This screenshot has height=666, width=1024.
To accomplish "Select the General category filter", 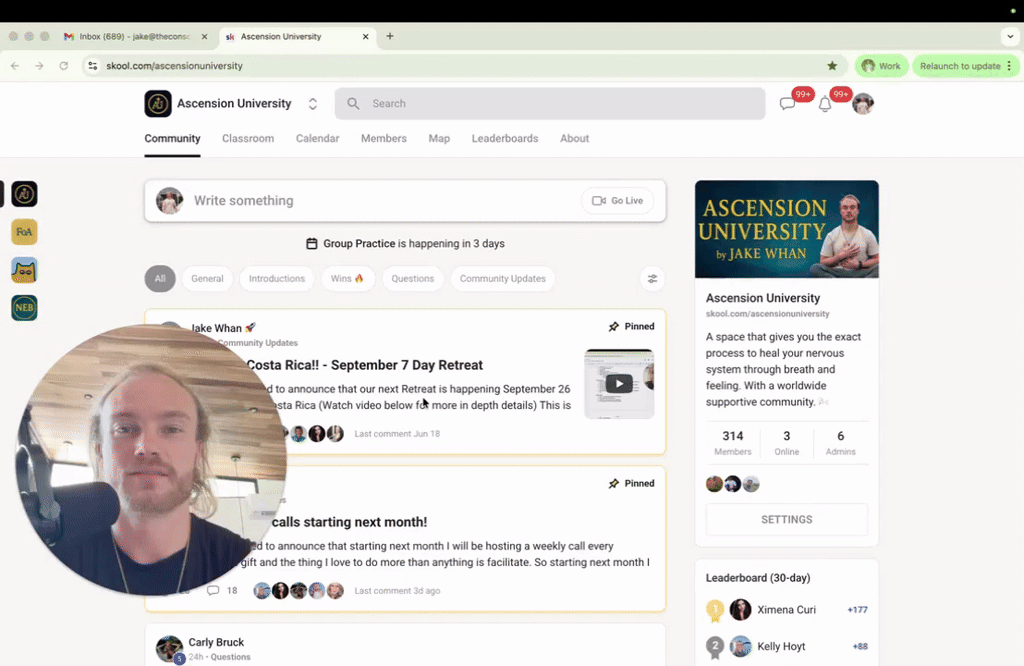I will (x=207, y=279).
